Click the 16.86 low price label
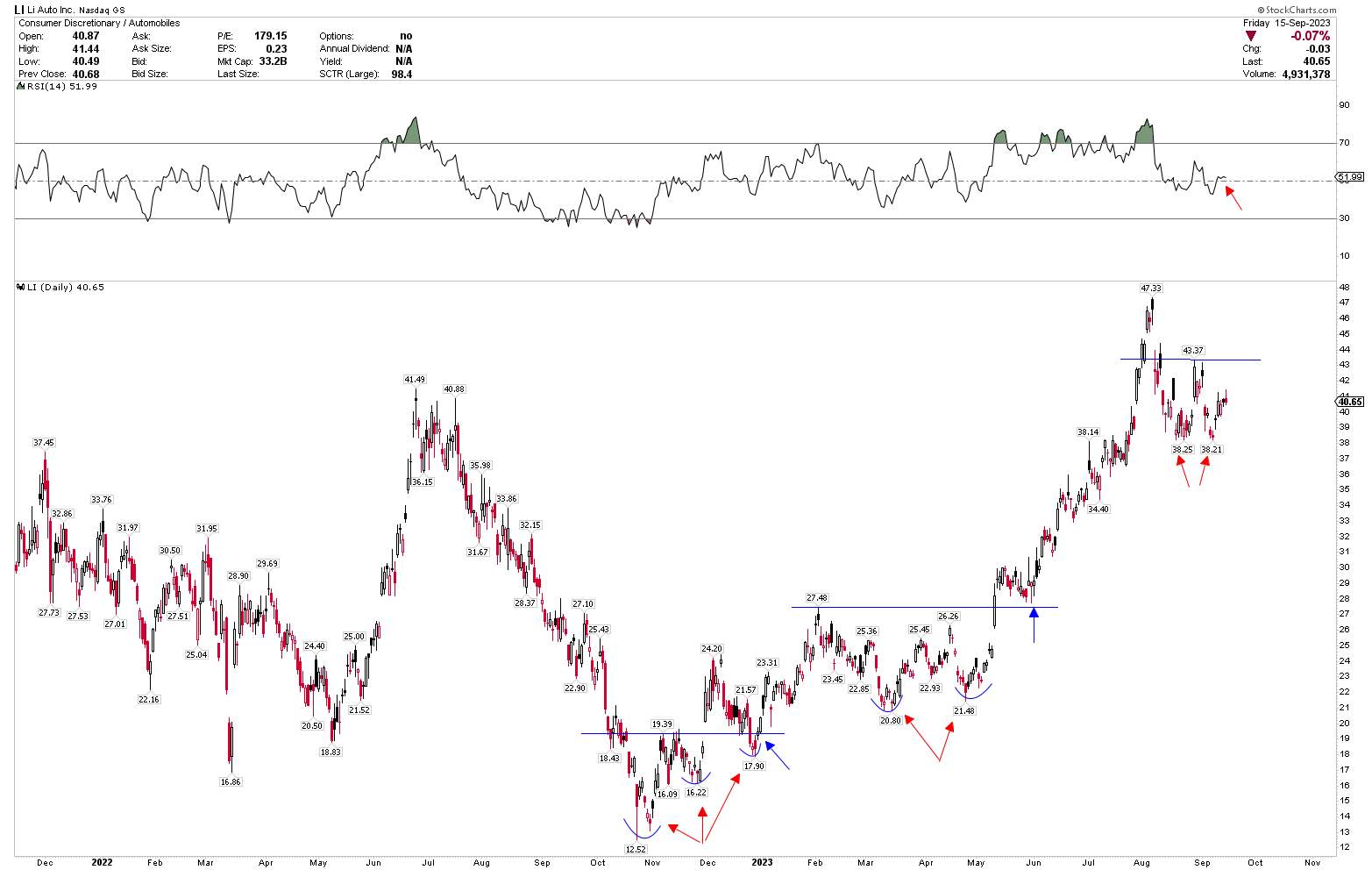This screenshot has width=1372, height=870. pyautogui.click(x=231, y=781)
